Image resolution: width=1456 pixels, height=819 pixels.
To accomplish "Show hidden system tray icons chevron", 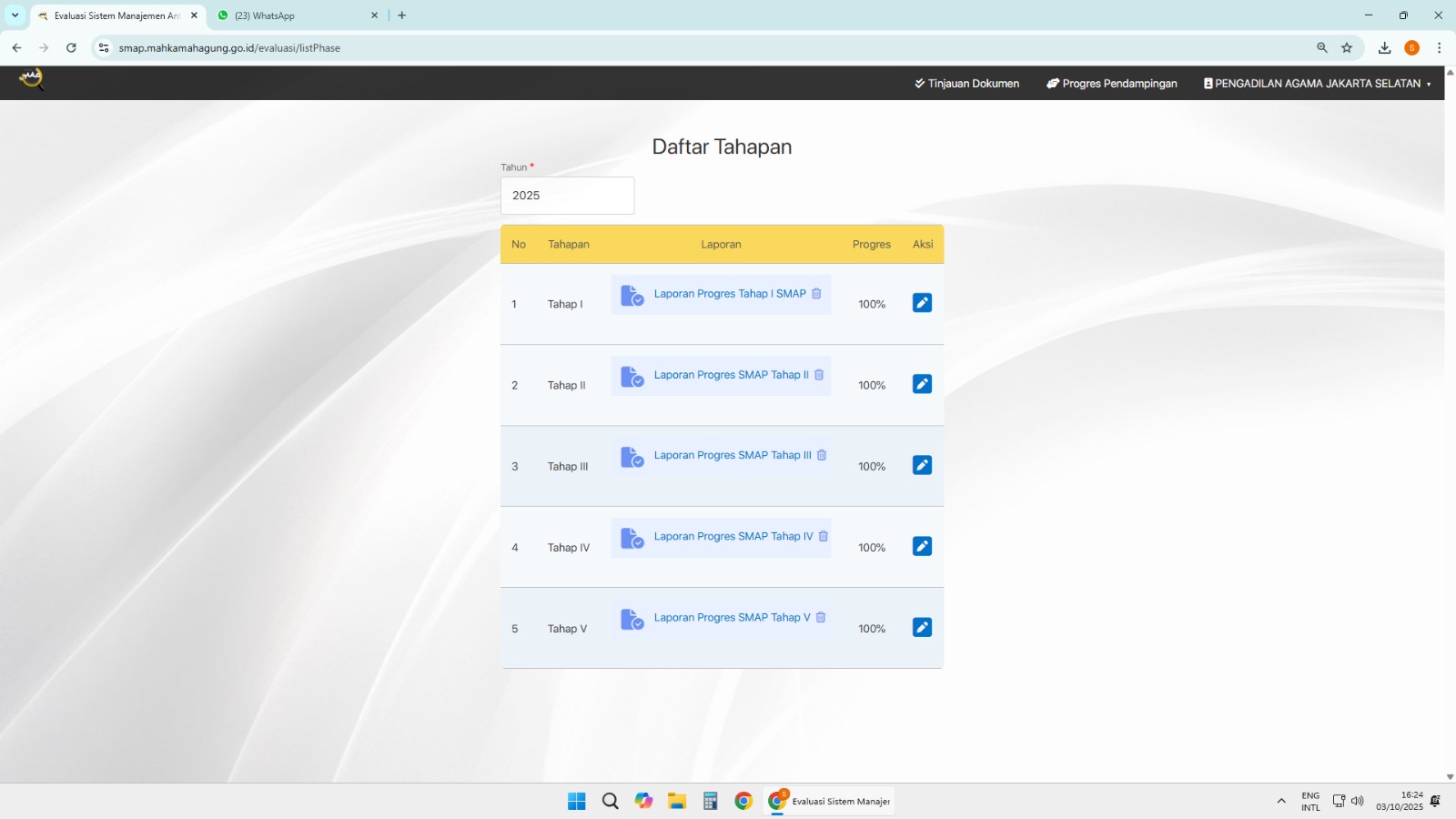I will [1281, 801].
